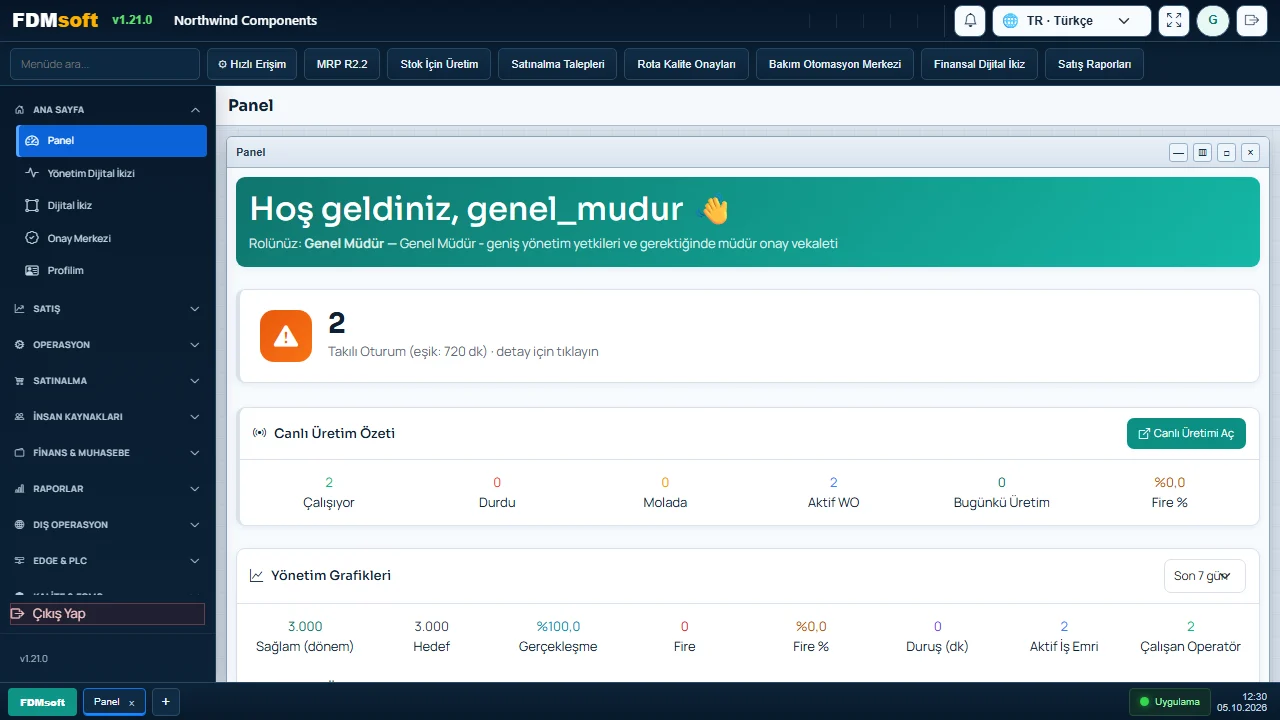Image resolution: width=1280 pixels, height=720 pixels.
Task: Open the notifications bell
Action: [970, 20]
